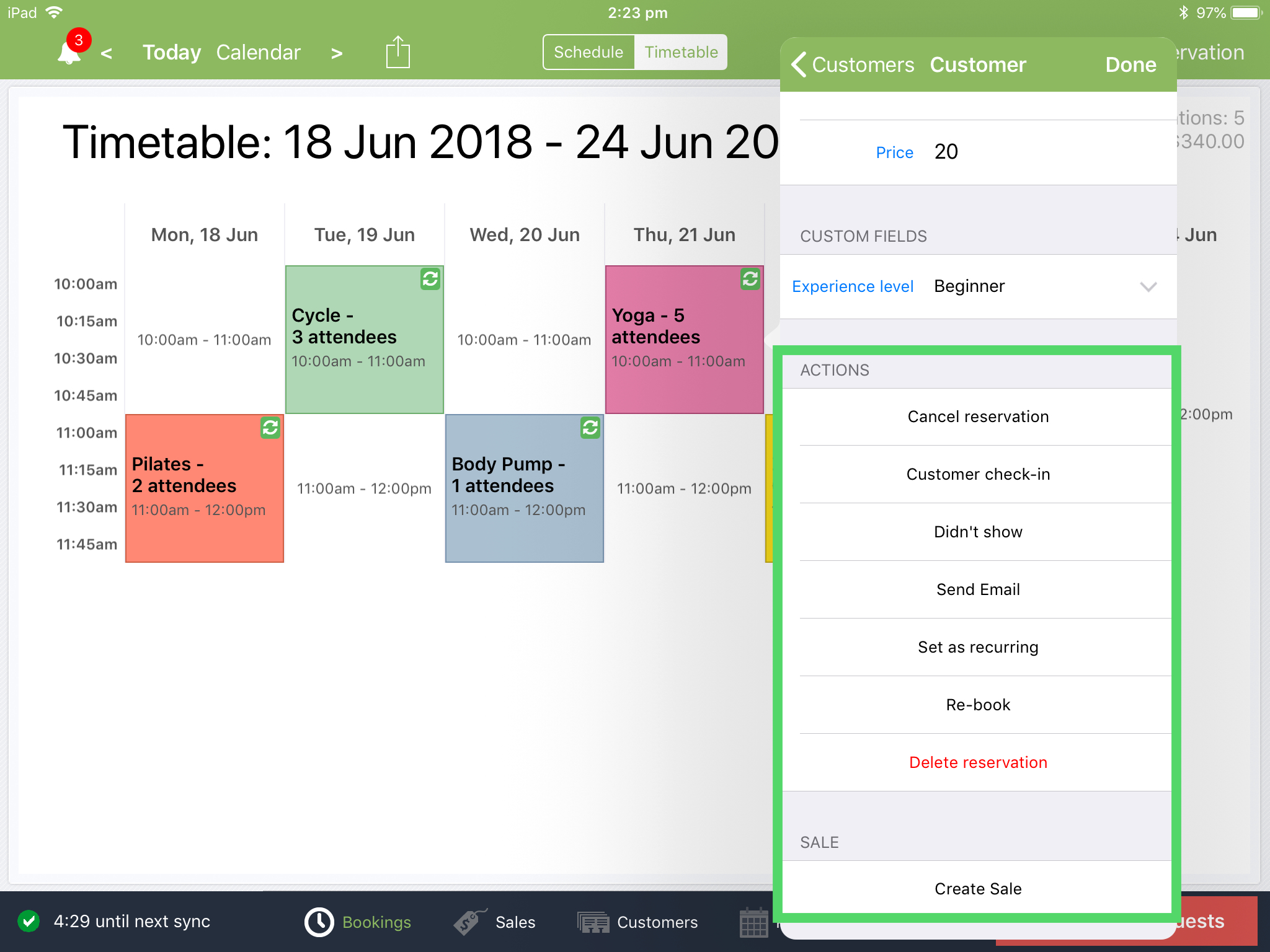Tap recurring icon on Pilates class

pos(270,428)
